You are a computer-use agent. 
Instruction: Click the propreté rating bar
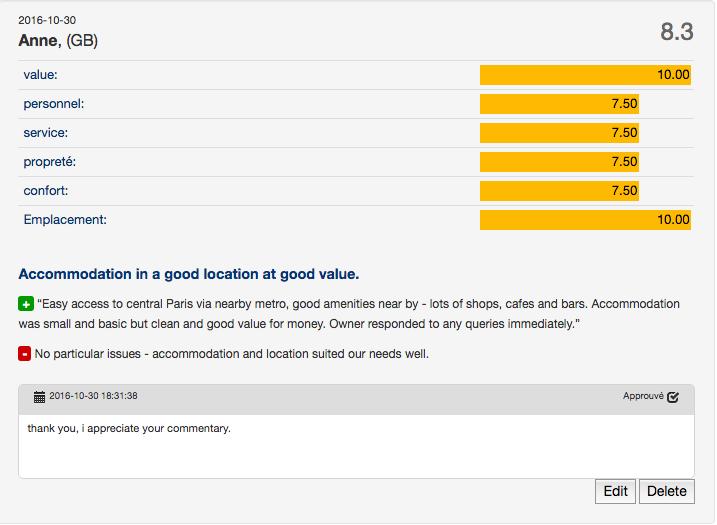[x=559, y=162]
